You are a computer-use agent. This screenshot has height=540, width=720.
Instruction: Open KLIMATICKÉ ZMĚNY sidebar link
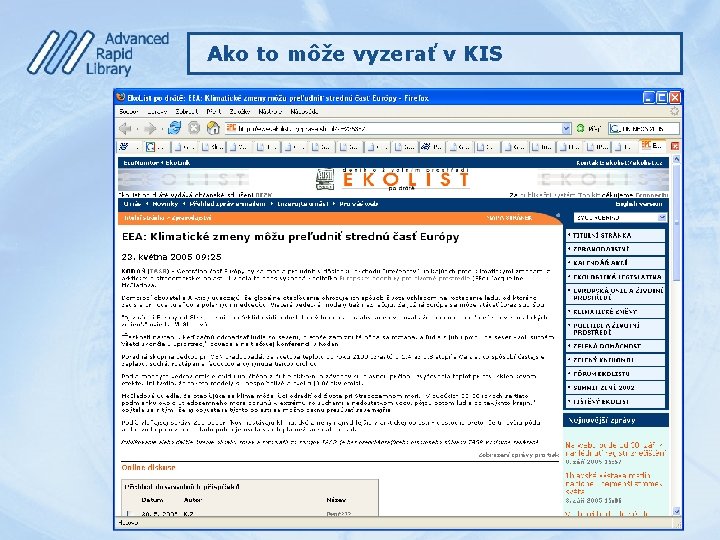coord(615,311)
